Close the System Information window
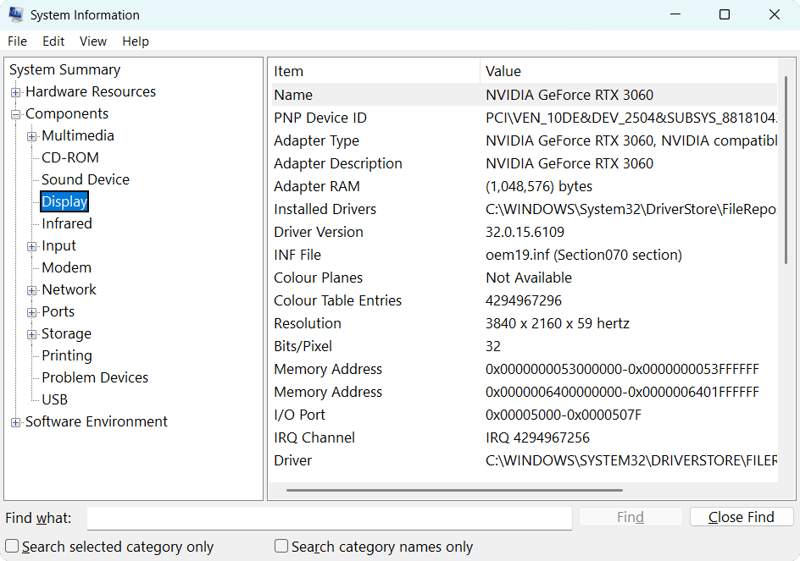This screenshot has height=561, width=800. (x=774, y=15)
